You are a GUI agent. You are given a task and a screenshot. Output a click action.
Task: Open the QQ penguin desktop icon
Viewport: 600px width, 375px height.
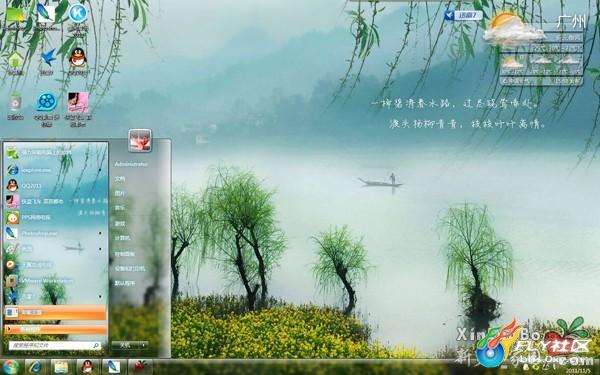[78, 57]
